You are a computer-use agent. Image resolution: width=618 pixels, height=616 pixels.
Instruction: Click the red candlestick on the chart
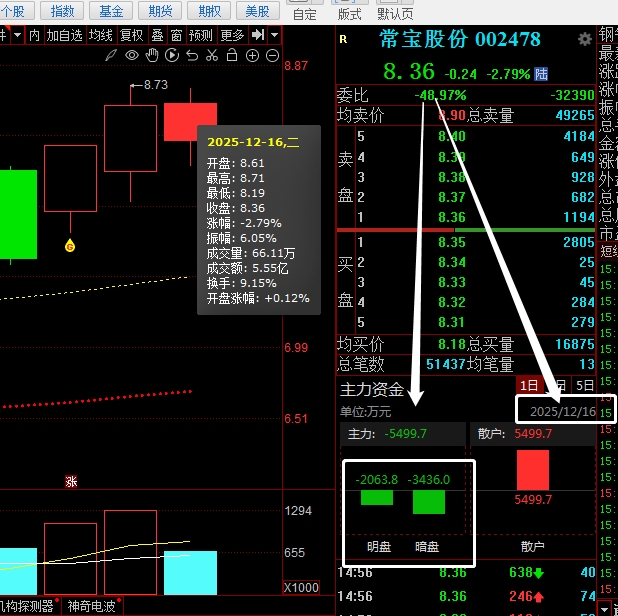click(x=190, y=122)
